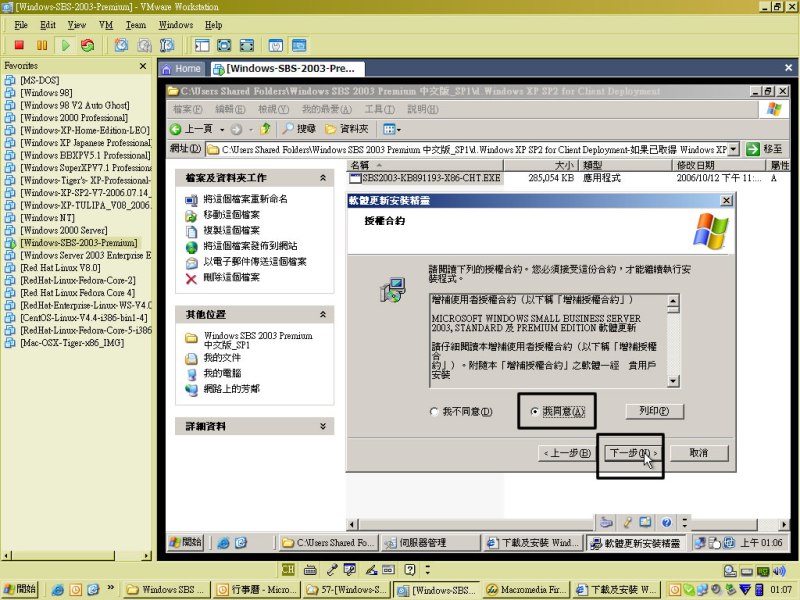Click the globe publish-file-to-web task icon
This screenshot has width=800, height=600.
(x=191, y=247)
